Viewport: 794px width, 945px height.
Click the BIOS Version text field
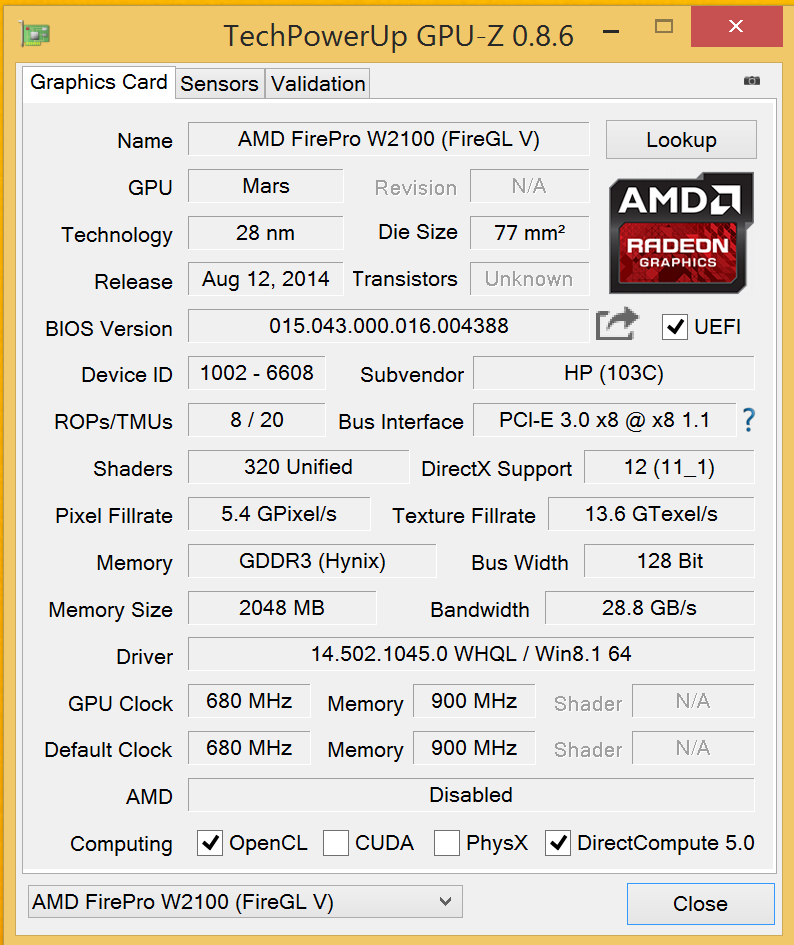click(x=388, y=326)
